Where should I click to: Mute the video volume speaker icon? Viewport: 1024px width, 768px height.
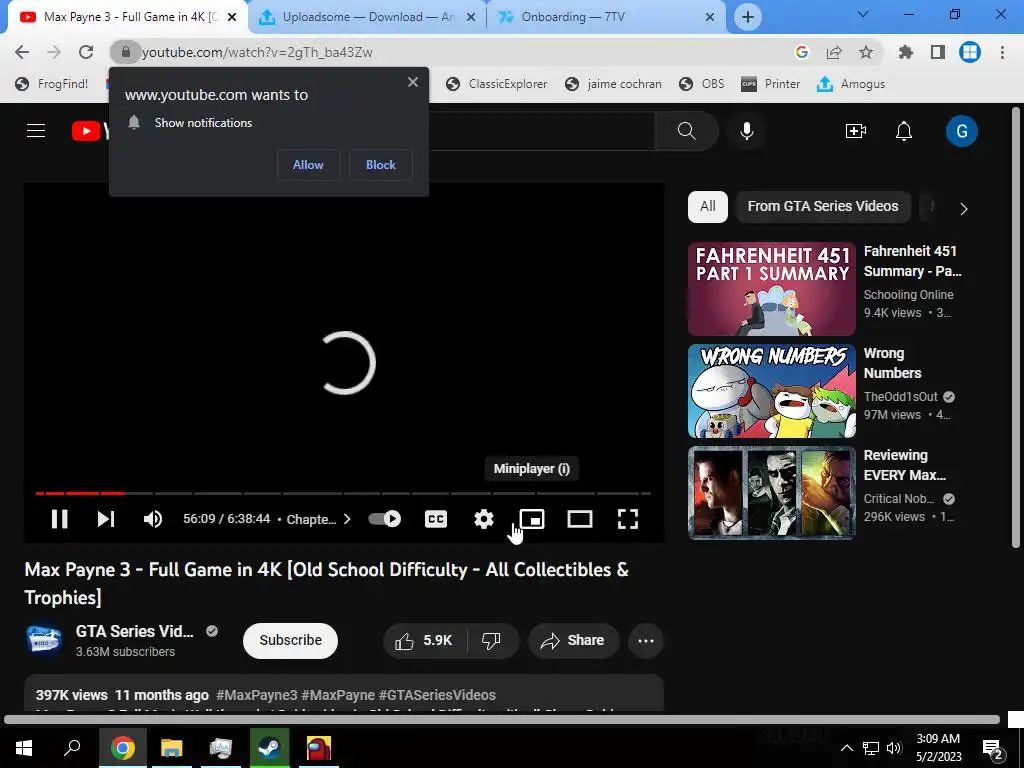coord(153,519)
